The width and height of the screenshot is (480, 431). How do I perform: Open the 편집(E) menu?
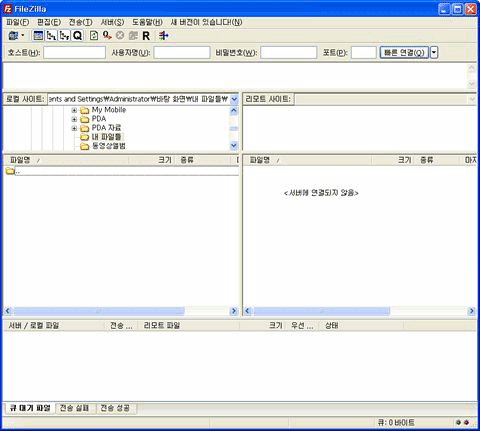[49, 22]
